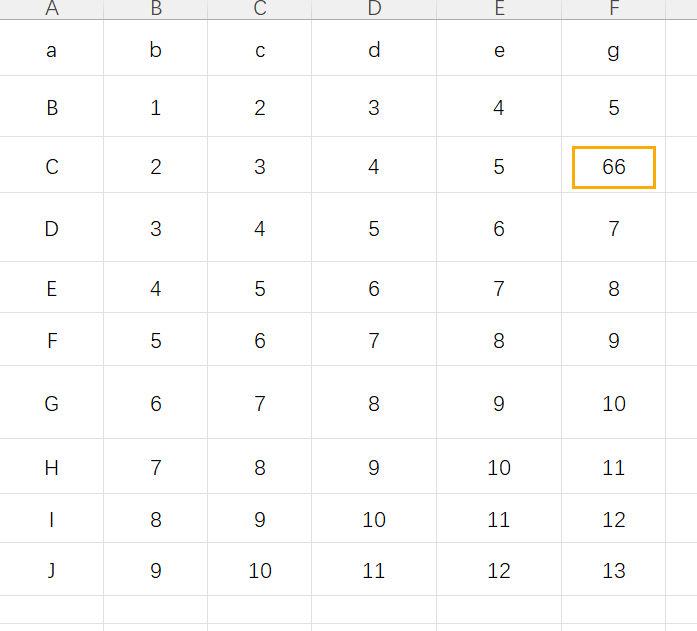Select column header A

point(52,9)
